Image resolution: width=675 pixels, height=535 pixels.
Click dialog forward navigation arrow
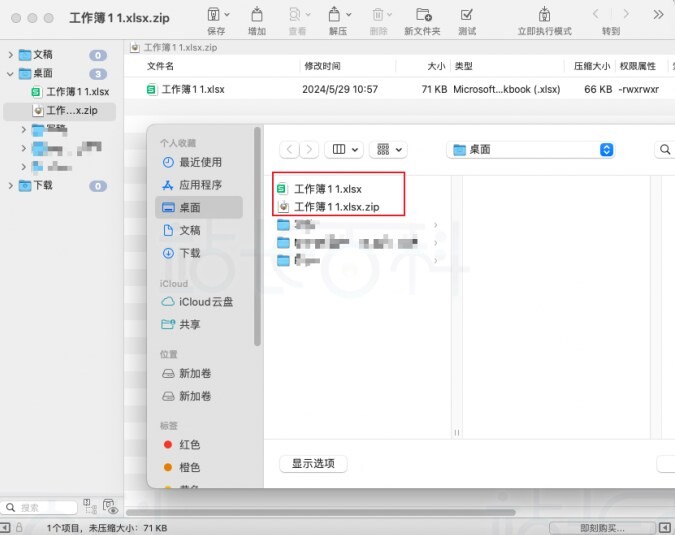click(x=309, y=150)
